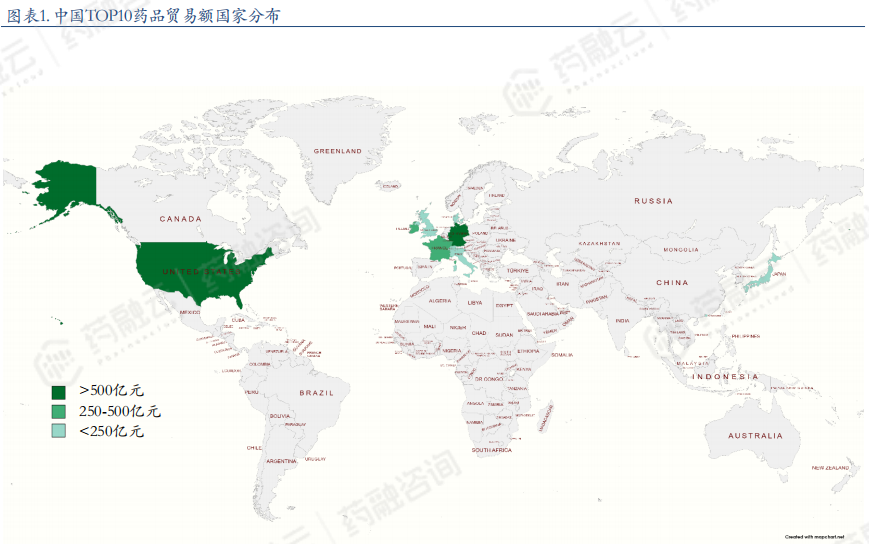Click the CANADA country label
Viewport: 869px width, 544px height.
click(181, 219)
